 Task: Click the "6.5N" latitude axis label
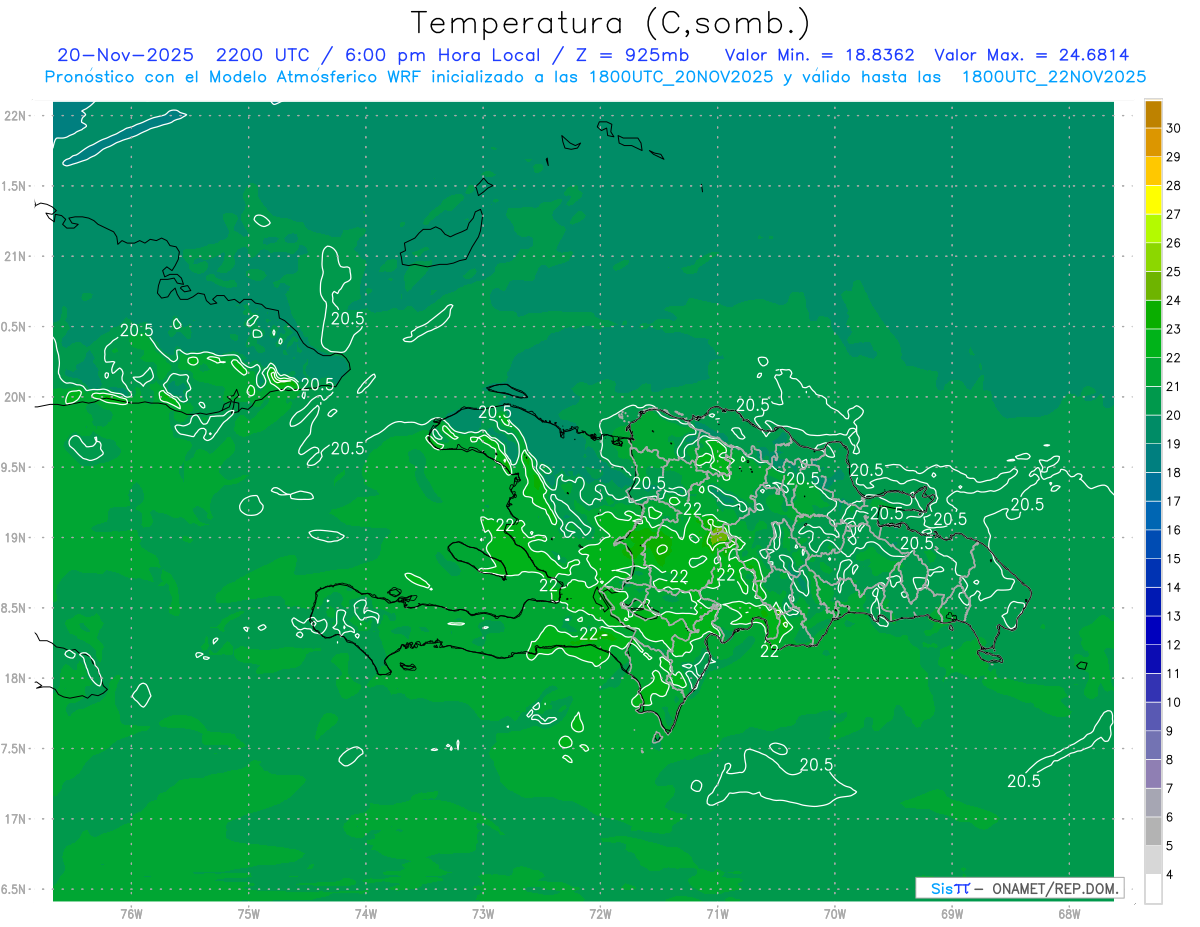[x=13, y=889]
